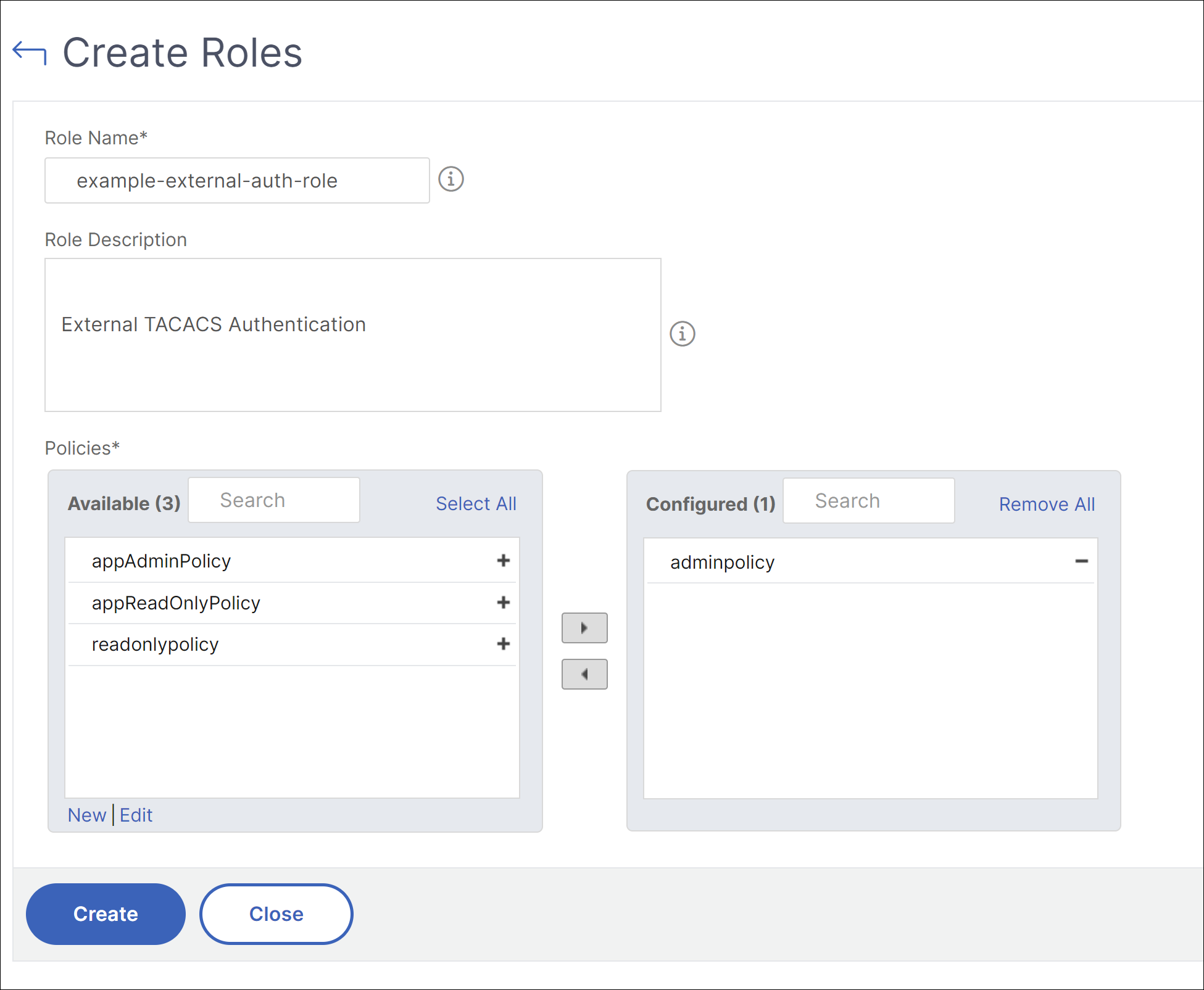This screenshot has height=990, width=1204.
Task: Click the Edit policy link
Action: coord(136,815)
